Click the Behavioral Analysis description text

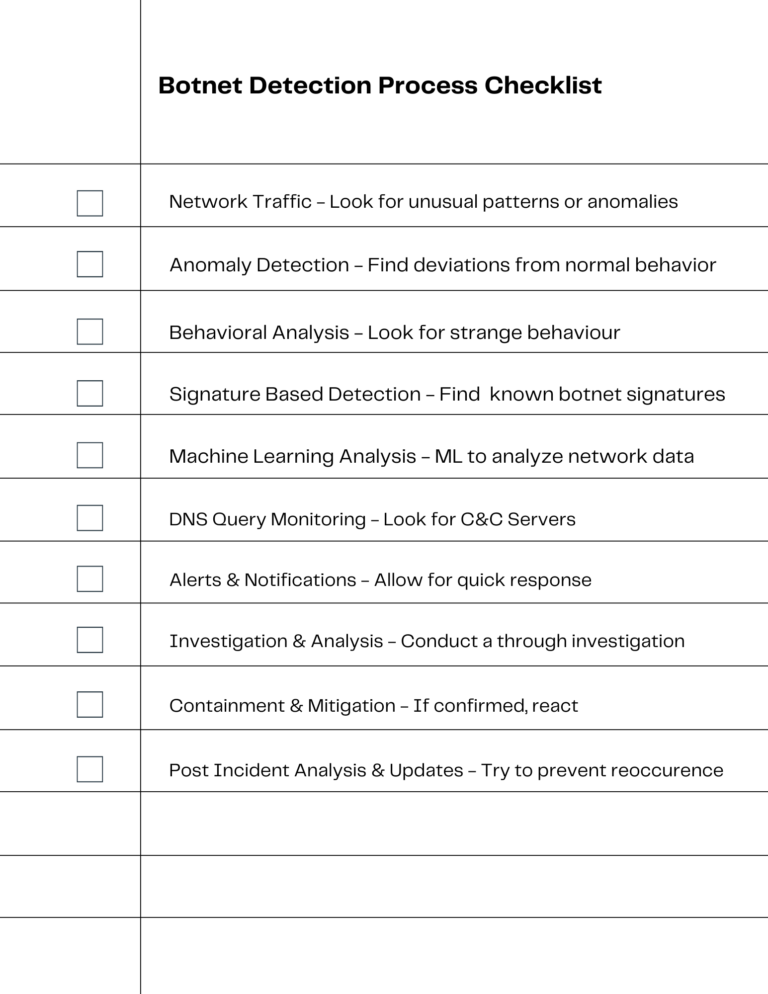[x=394, y=333]
